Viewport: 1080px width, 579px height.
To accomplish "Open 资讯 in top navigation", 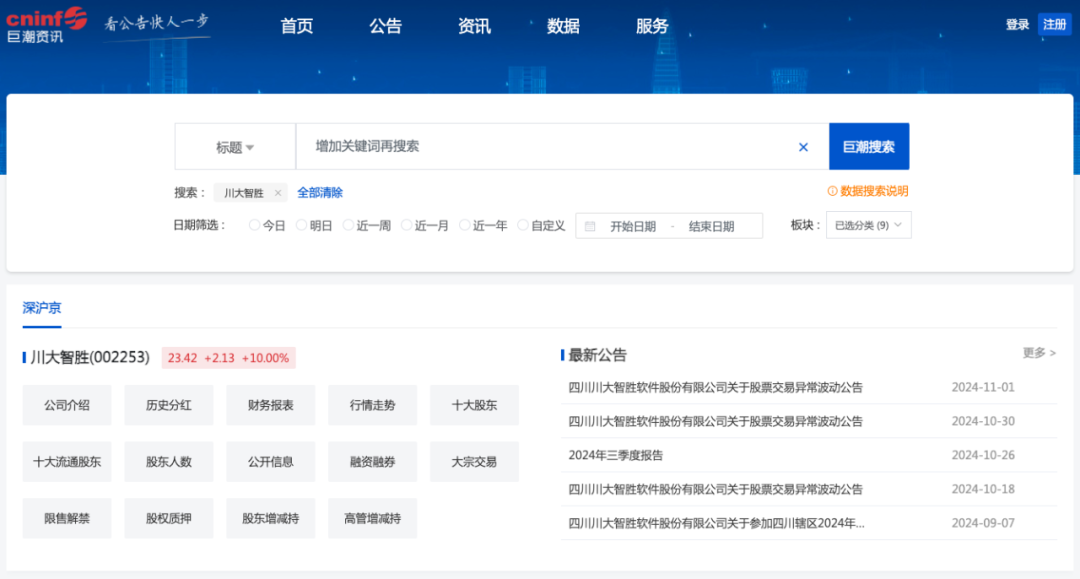I will point(475,26).
